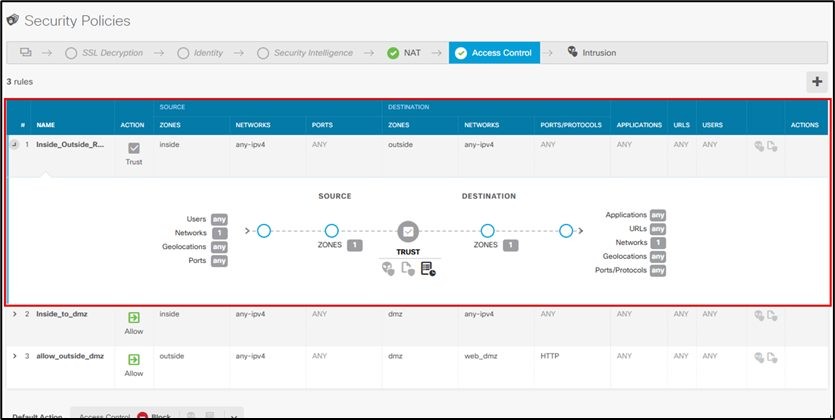The image size is (835, 420).
Task: Open logging icon under TRUST in diagram
Action: click(428, 268)
